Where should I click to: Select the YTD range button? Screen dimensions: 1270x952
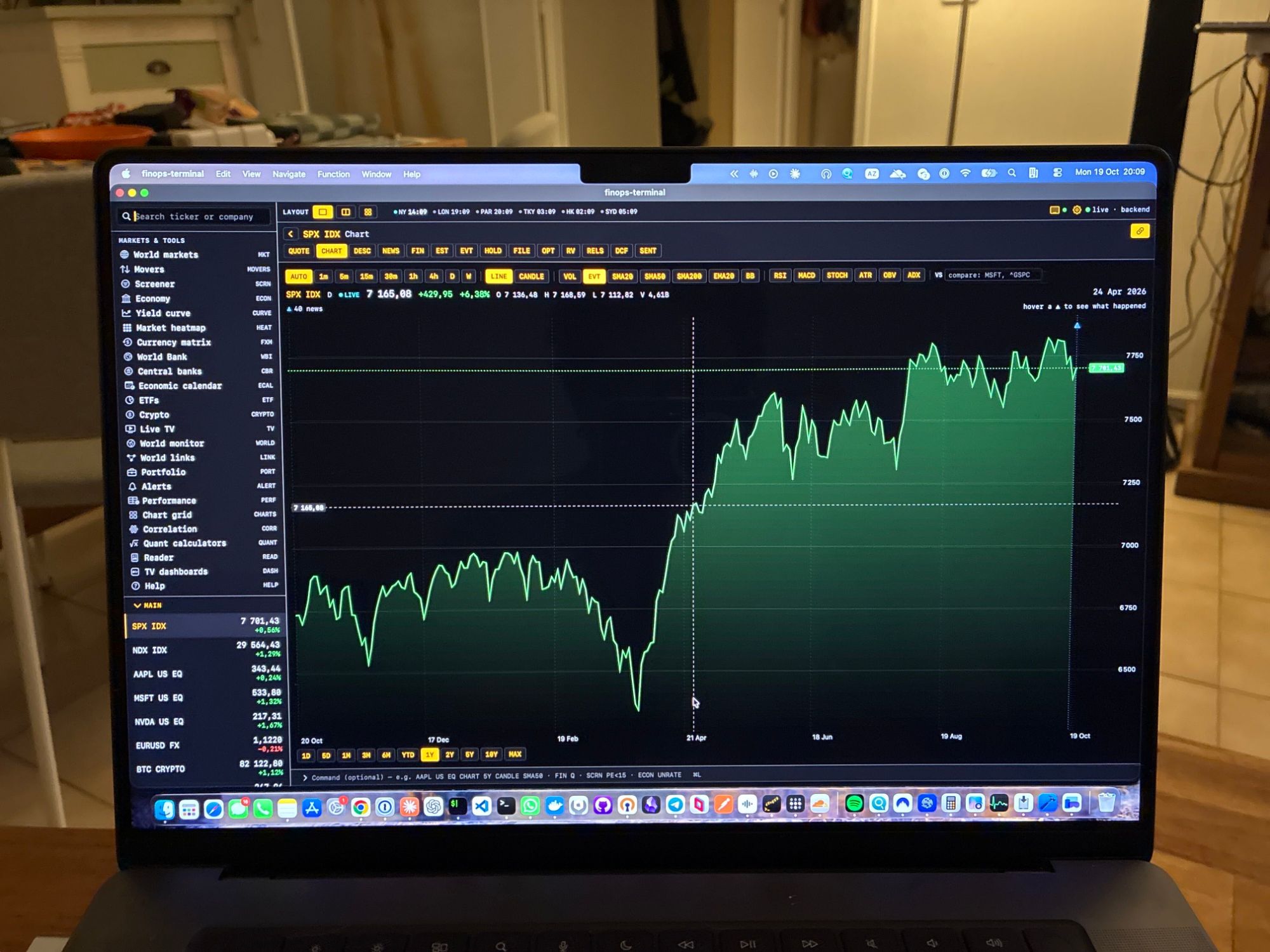point(408,755)
